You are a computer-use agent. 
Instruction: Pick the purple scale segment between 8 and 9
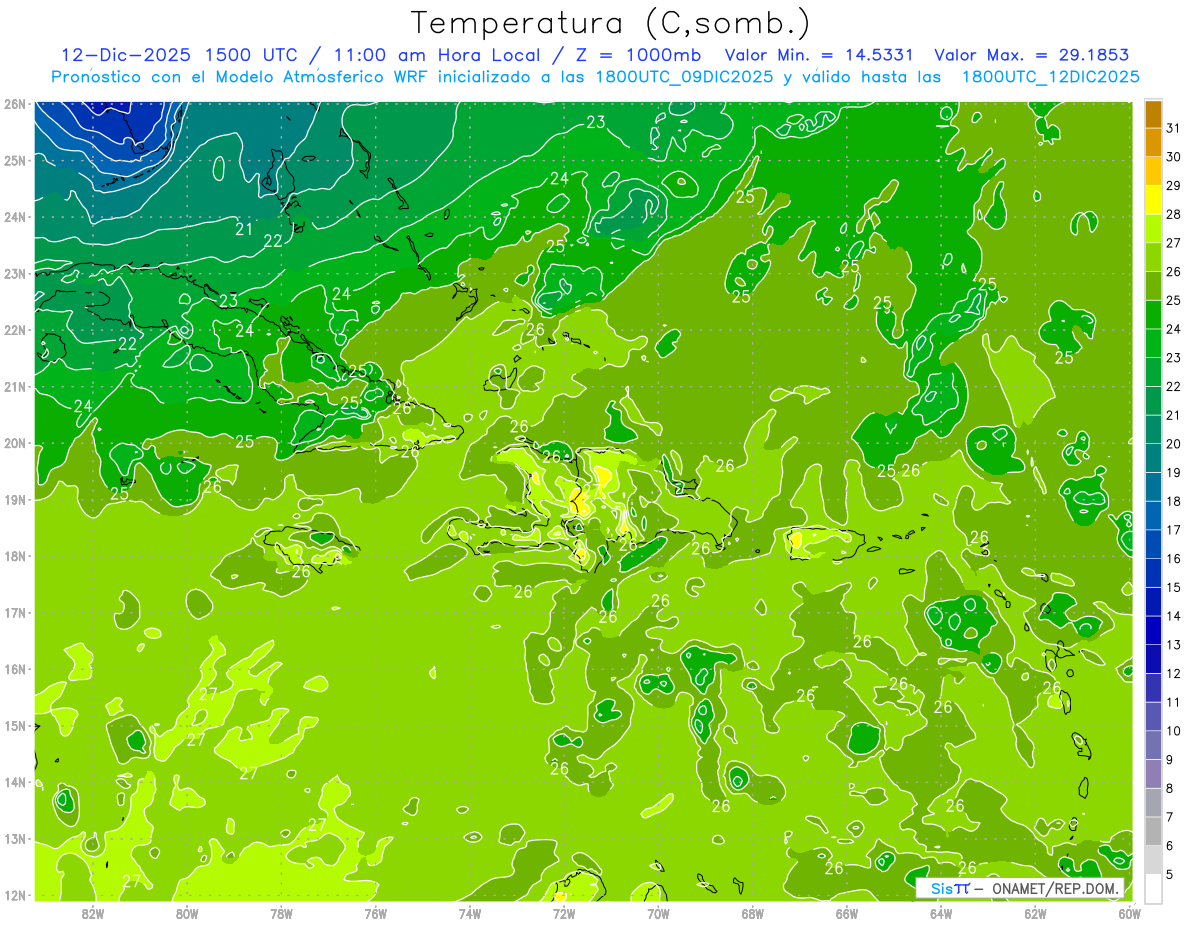pos(1153,774)
